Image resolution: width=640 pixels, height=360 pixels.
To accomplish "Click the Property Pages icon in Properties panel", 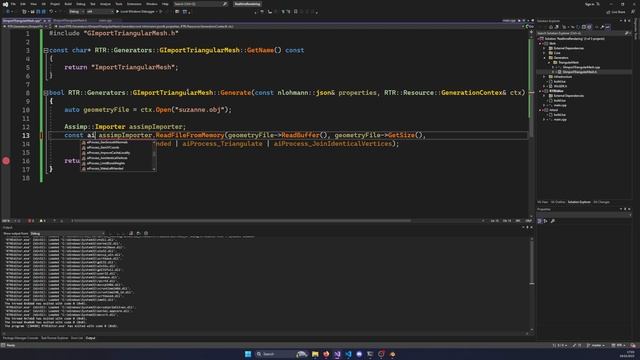I will (553, 221).
